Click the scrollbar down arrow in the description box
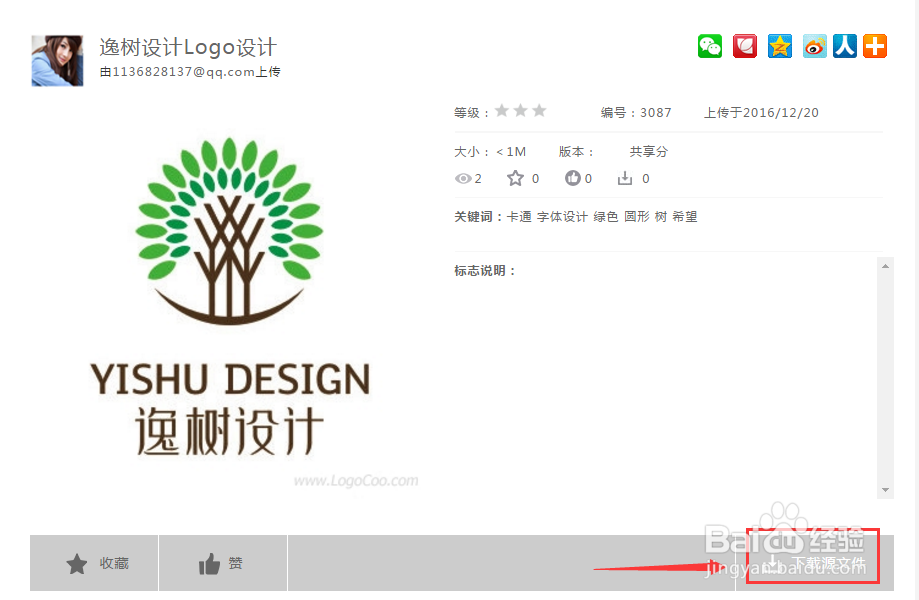 pos(885,490)
